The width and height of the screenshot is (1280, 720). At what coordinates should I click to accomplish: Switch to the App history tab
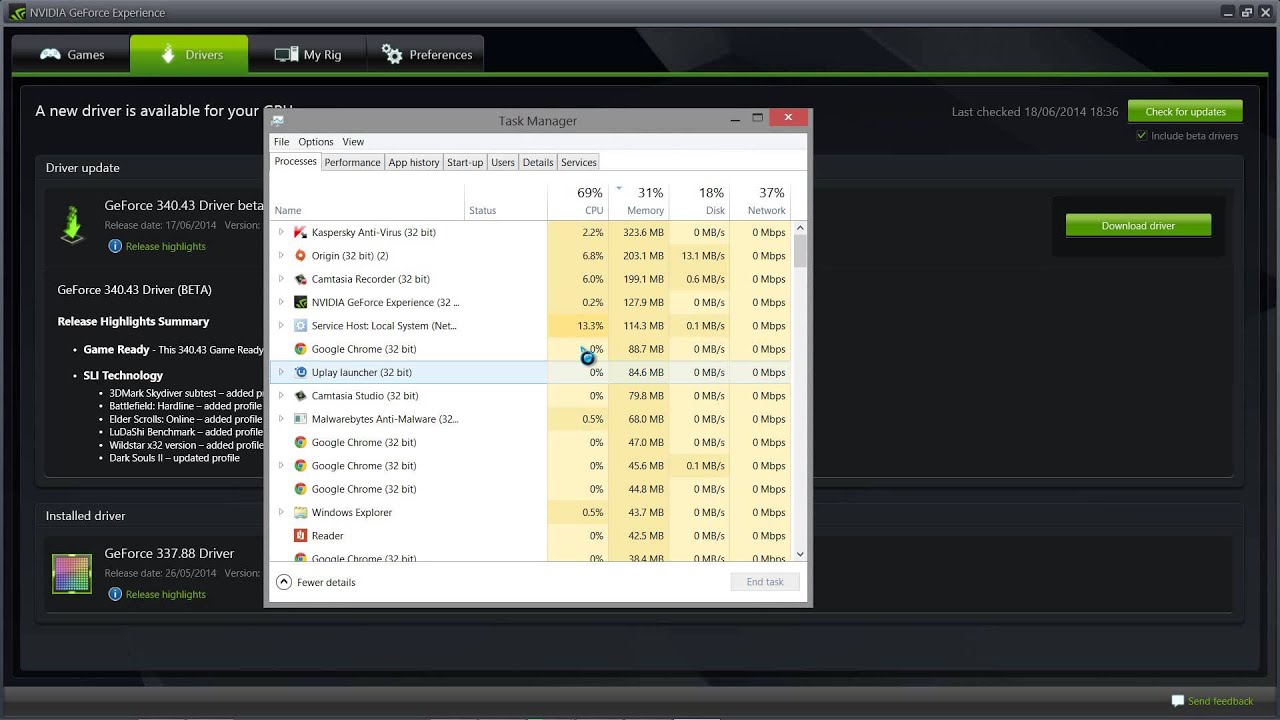(x=414, y=162)
